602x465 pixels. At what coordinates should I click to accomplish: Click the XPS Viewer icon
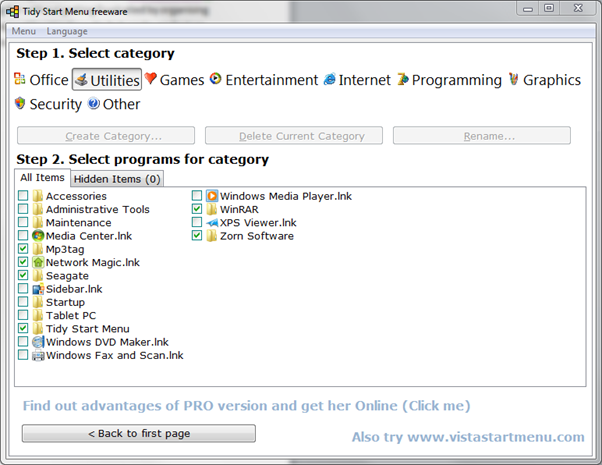coord(212,222)
